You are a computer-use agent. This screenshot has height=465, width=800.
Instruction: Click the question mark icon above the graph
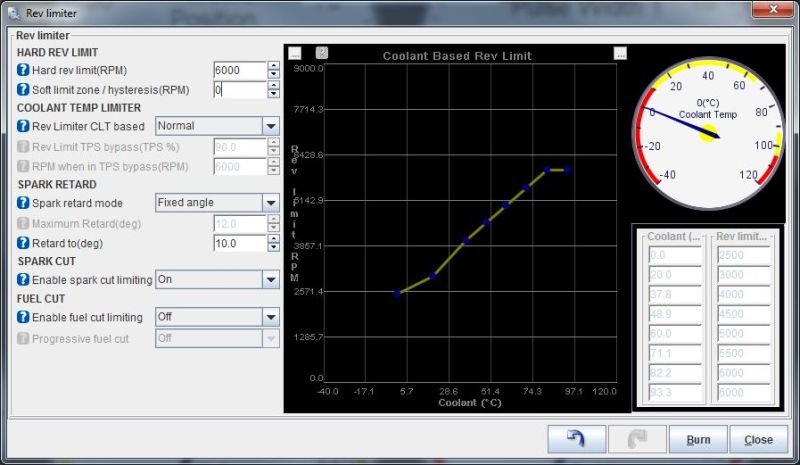pos(321,53)
